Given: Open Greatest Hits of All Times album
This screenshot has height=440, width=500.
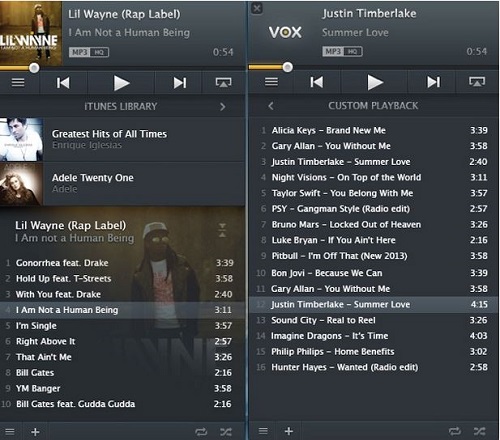Looking at the screenshot, I should click(122, 139).
